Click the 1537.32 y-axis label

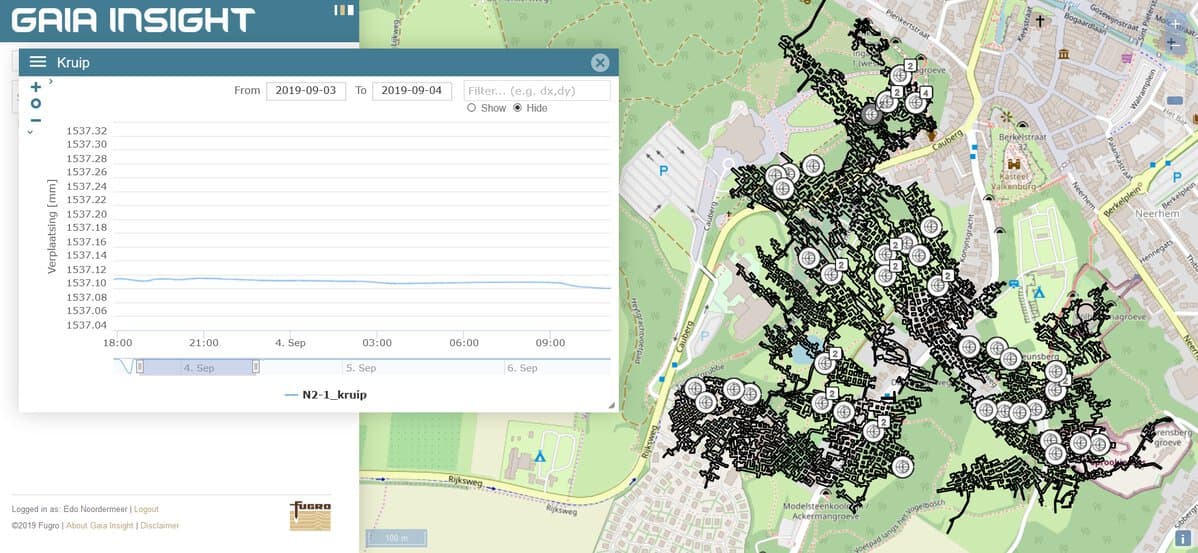click(86, 131)
